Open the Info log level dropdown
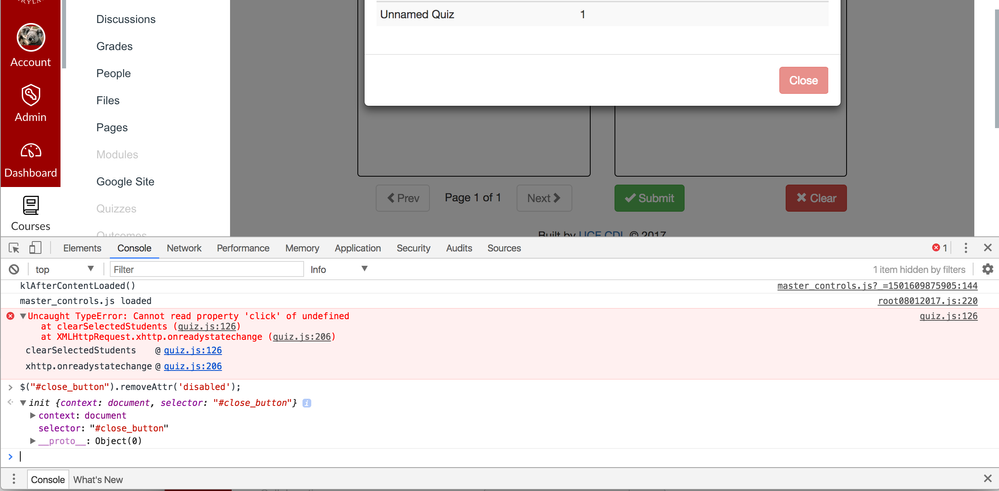 339,270
